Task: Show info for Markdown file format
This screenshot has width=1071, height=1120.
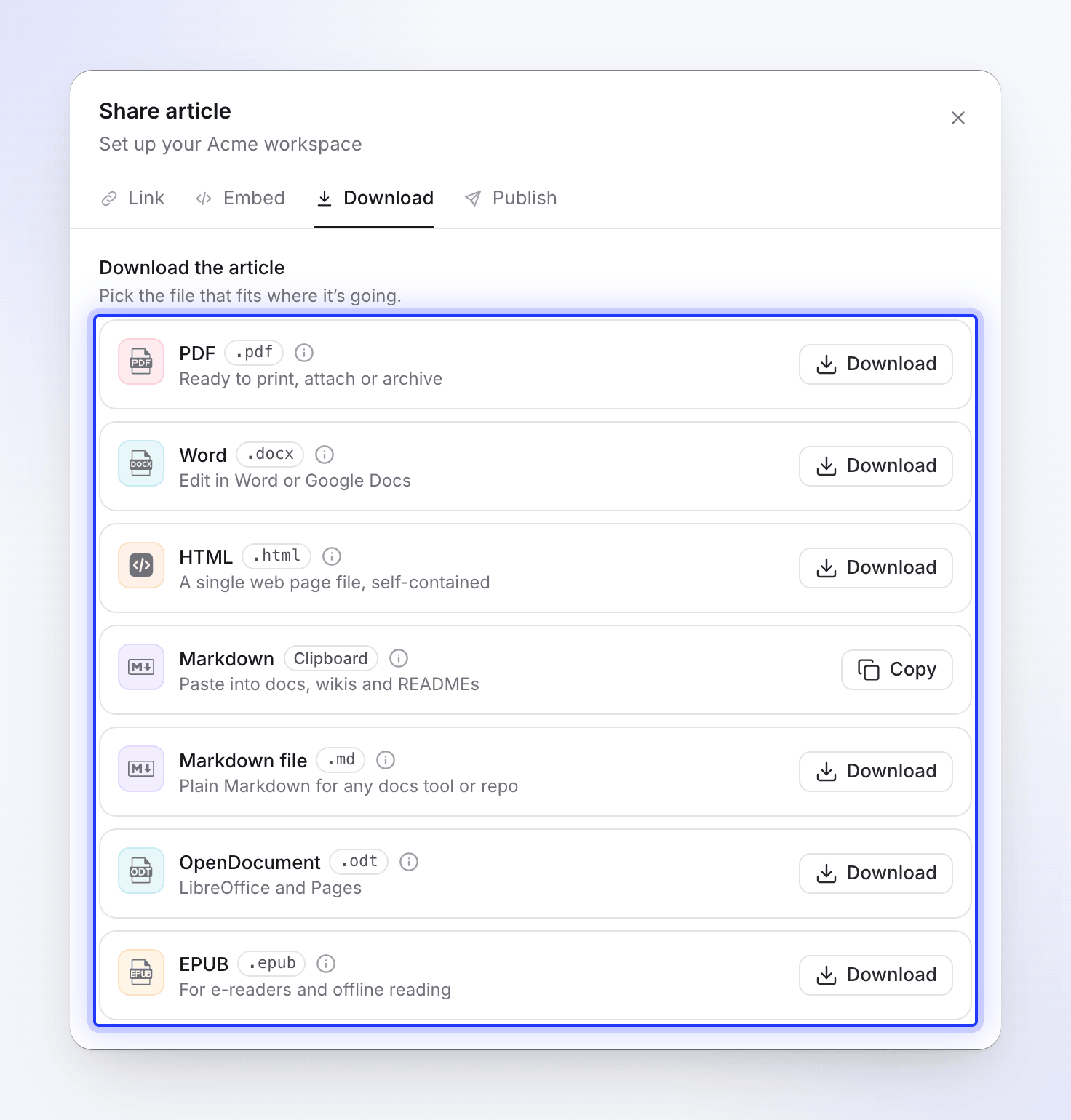Action: point(386,760)
